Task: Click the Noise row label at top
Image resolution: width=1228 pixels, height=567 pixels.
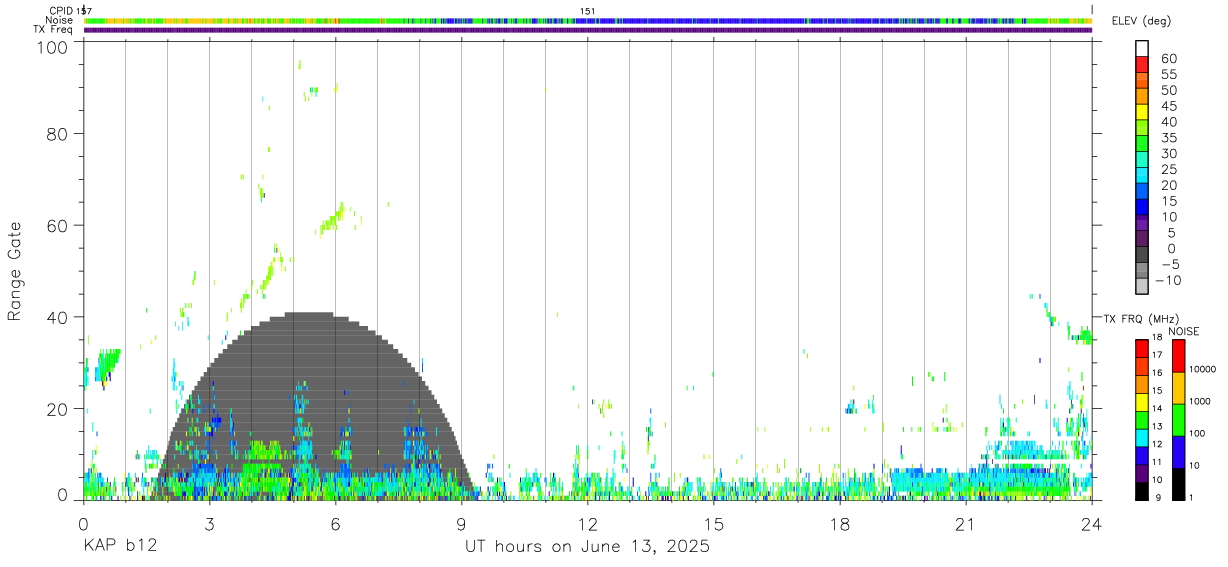Action: click(59, 20)
